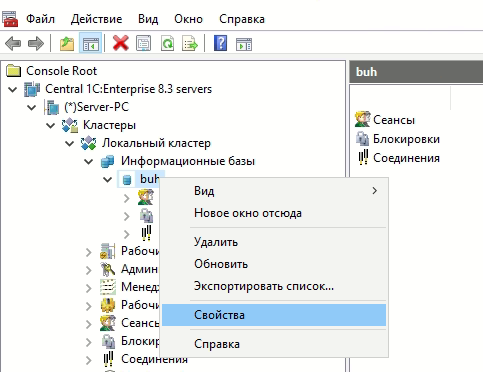This screenshot has height=372, width=483.
Task: Choose Удалить in context menu
Action: coord(274,242)
